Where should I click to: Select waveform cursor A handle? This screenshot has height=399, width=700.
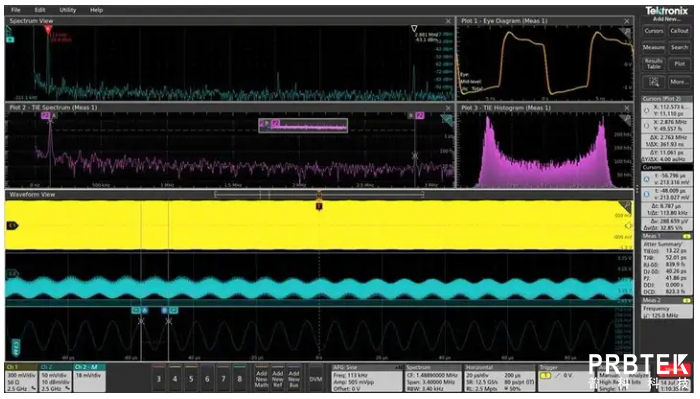click(x=145, y=310)
